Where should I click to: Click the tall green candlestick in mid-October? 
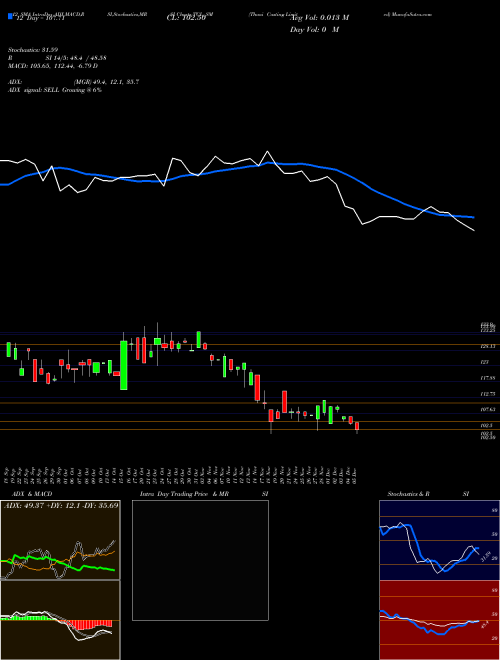pyautogui.click(x=124, y=365)
